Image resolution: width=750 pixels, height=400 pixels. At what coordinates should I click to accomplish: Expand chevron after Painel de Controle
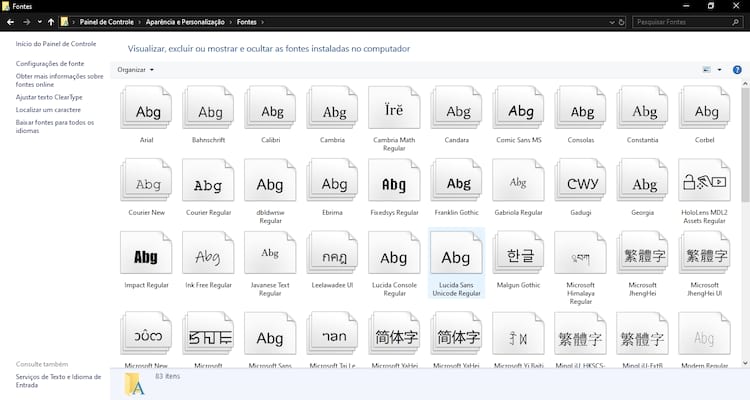[x=140, y=22]
